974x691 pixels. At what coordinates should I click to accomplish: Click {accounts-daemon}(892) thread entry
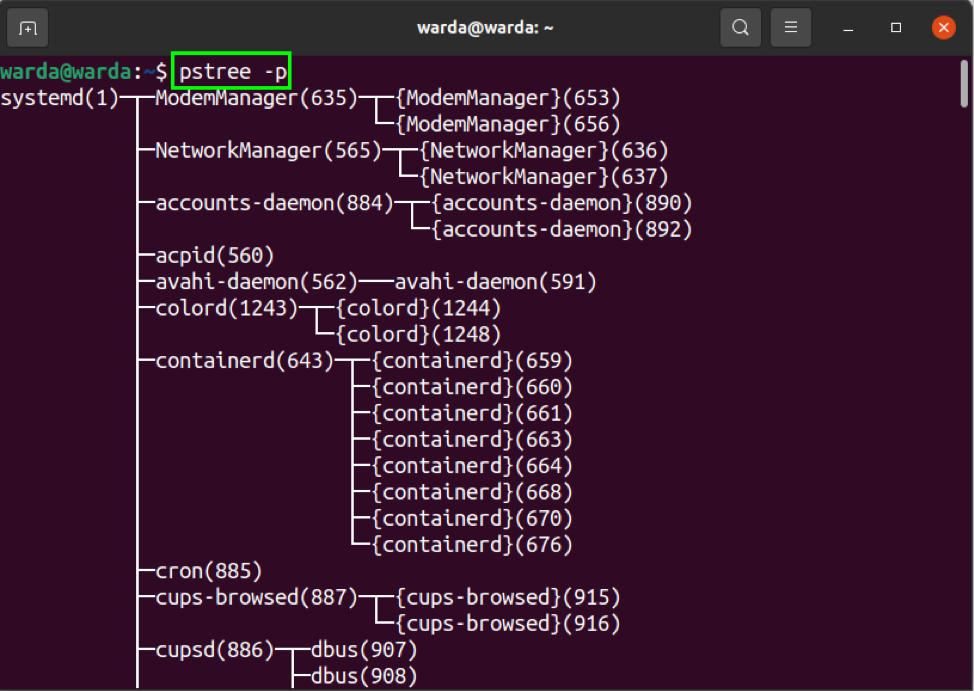(x=562, y=229)
